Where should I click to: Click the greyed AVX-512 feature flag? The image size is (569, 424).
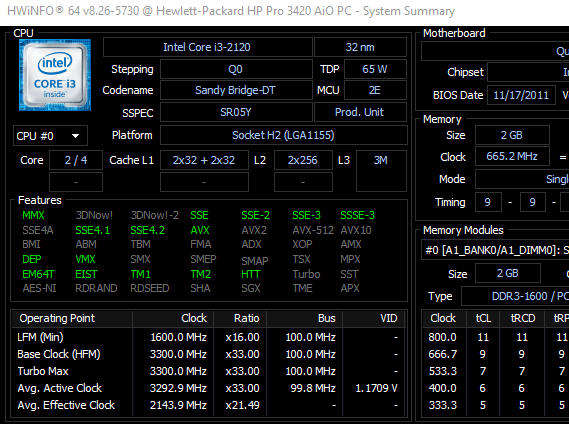click(x=313, y=230)
